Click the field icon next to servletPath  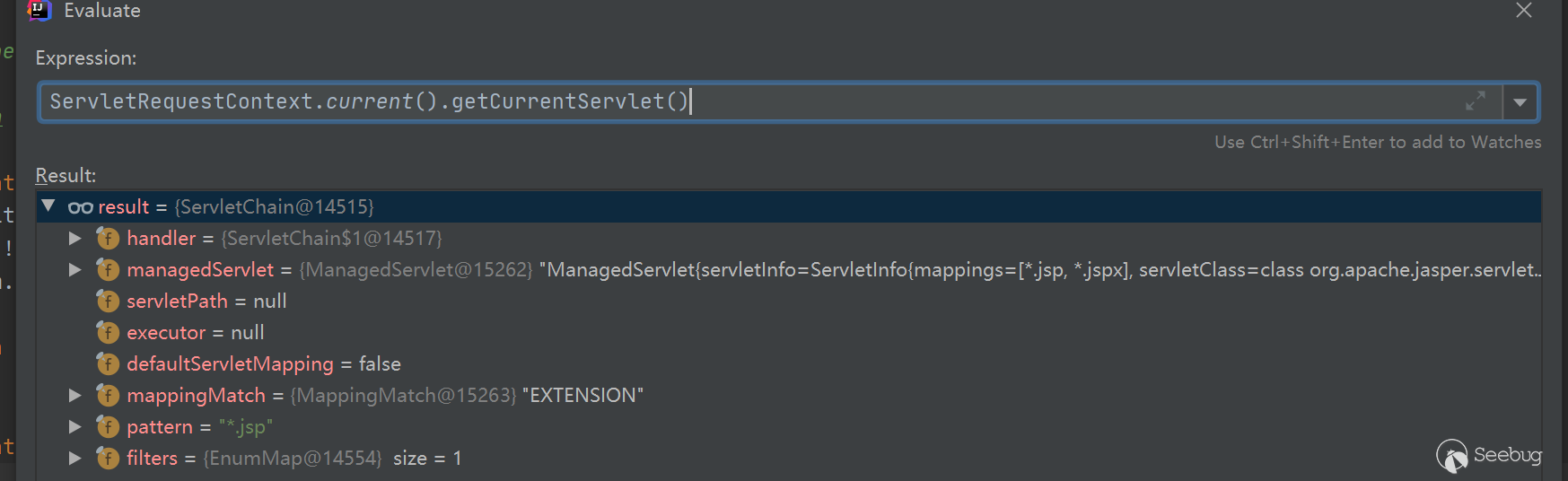pos(108,301)
